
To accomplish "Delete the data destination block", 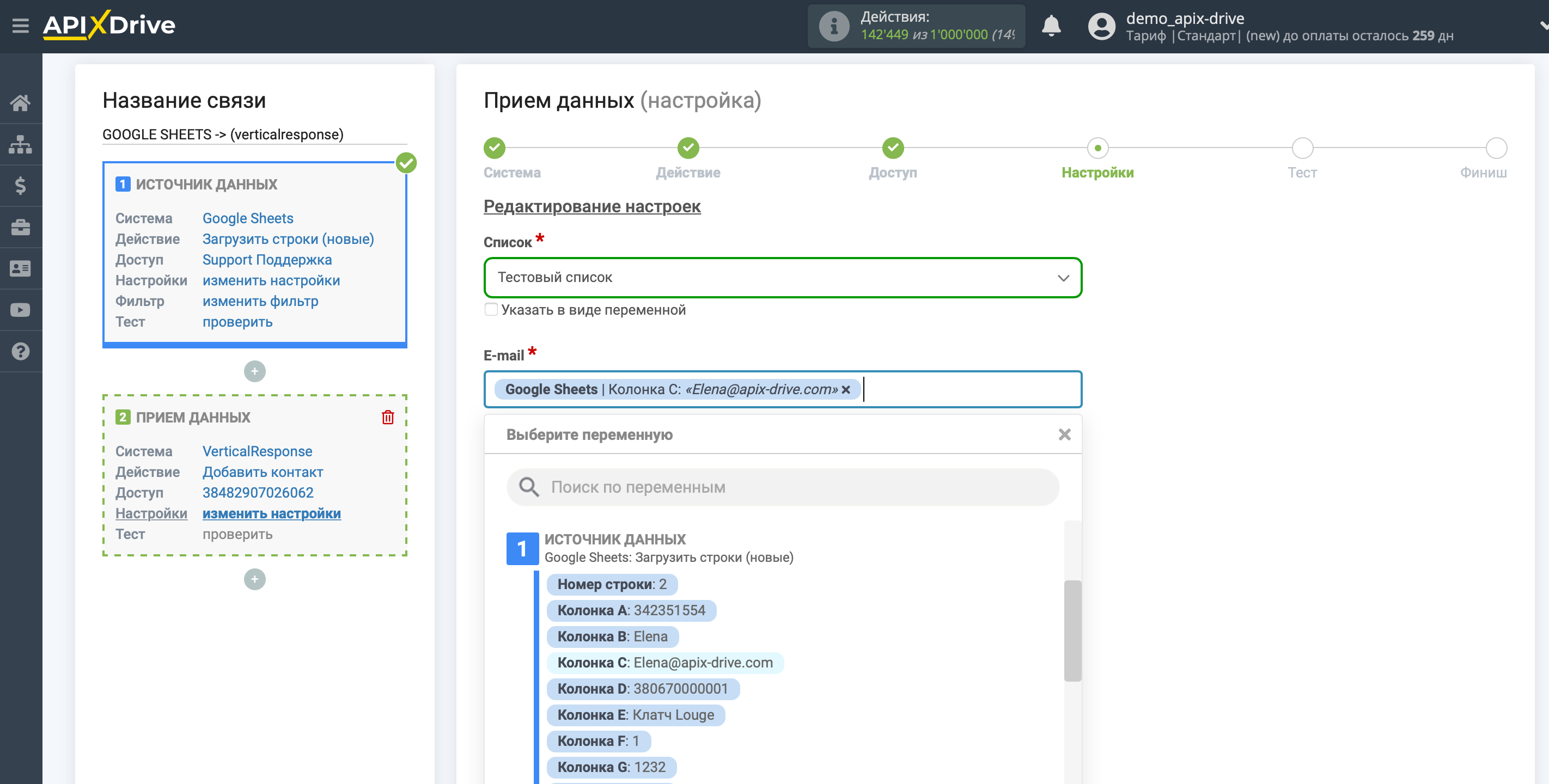I will [x=388, y=417].
